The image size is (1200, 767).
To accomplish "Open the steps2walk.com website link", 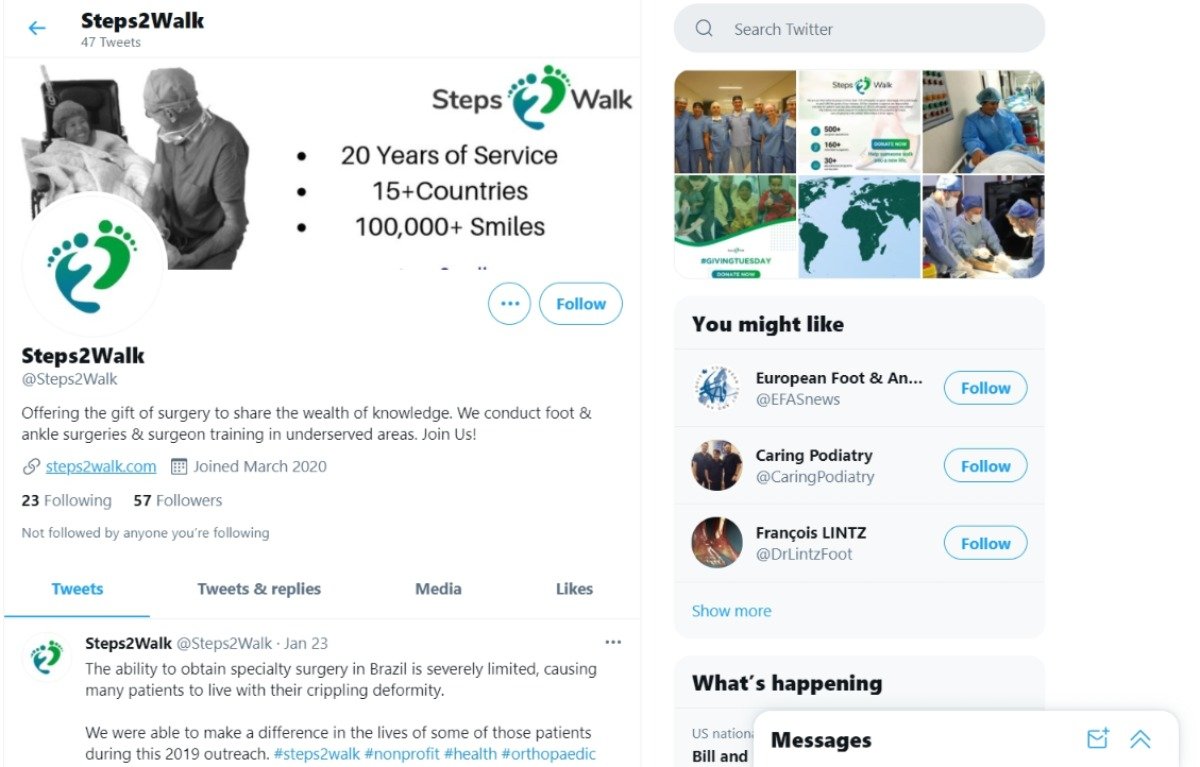I will (x=101, y=466).
